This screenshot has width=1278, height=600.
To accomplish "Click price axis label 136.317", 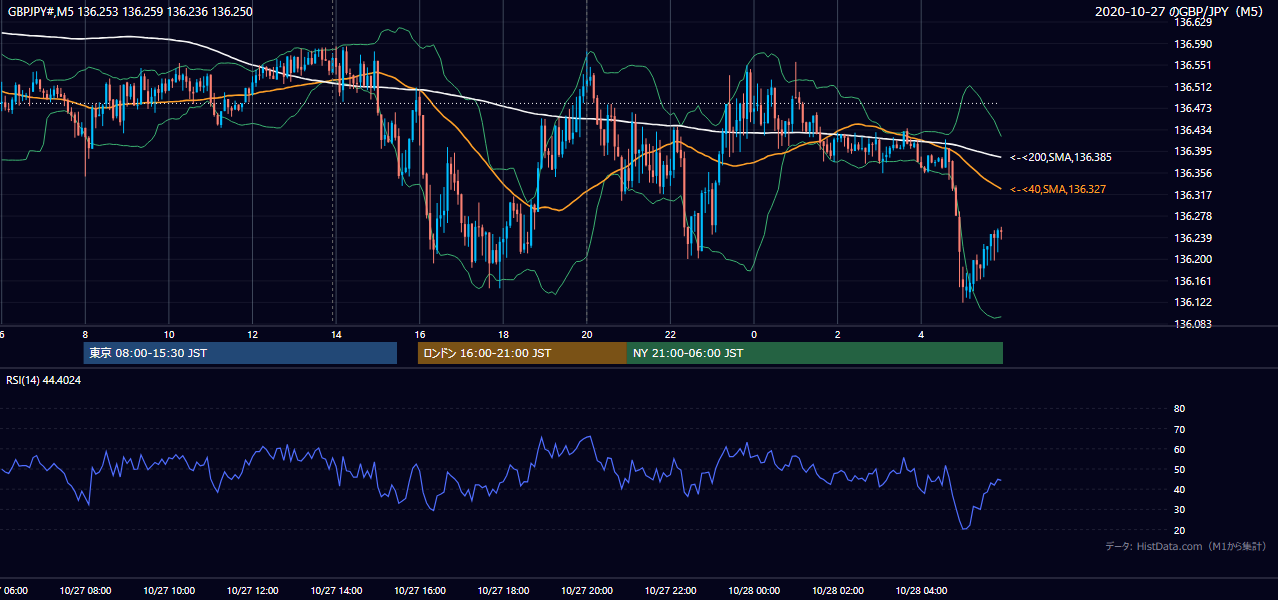I will pos(1192,195).
